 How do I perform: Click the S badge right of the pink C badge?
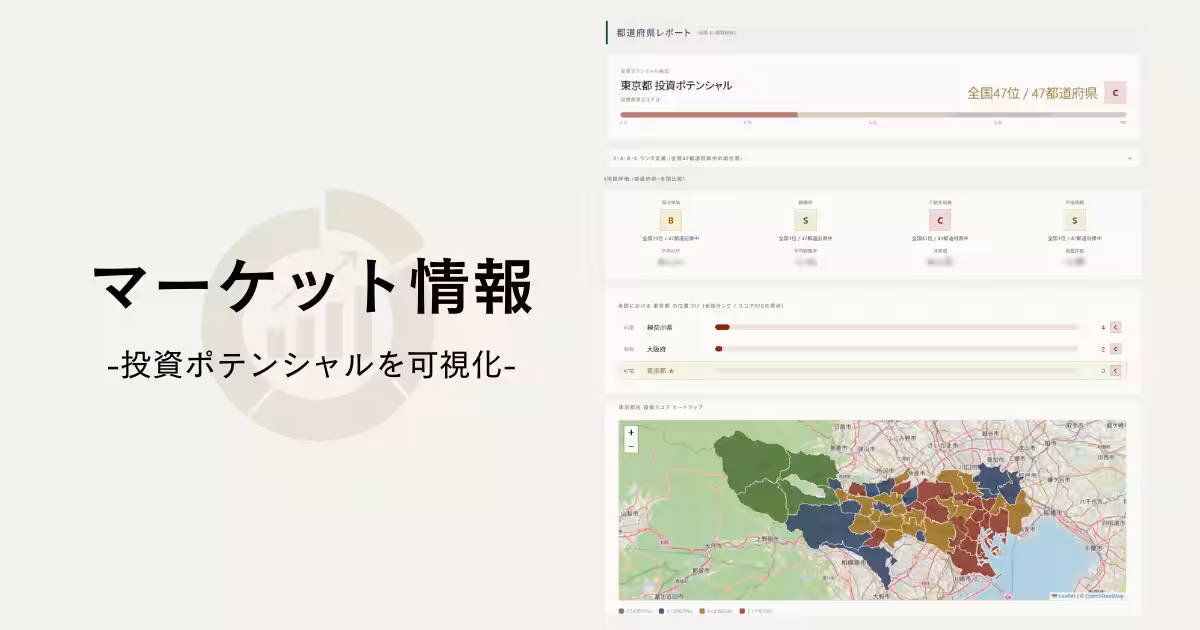1075,220
